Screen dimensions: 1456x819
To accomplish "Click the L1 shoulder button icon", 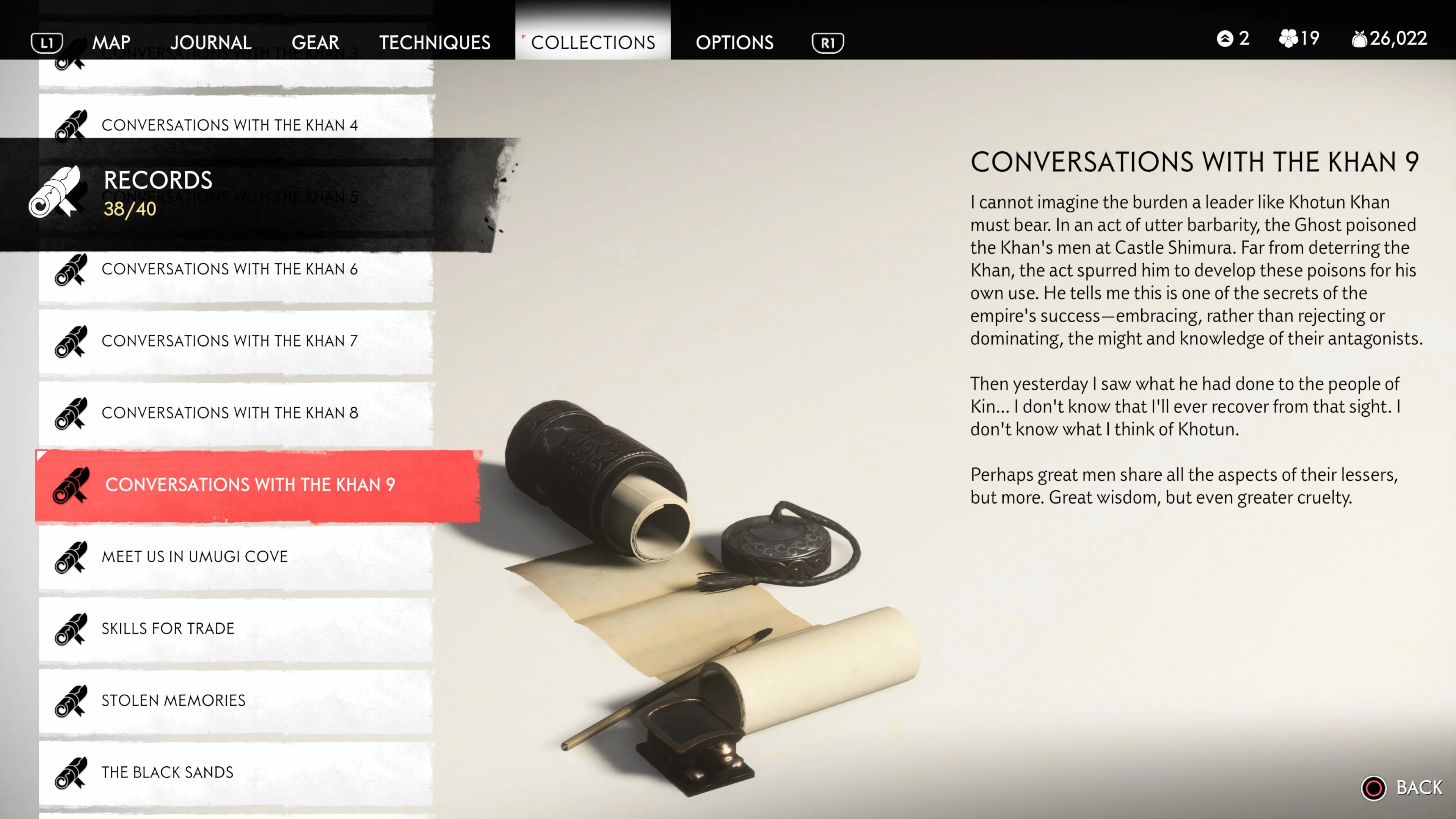I will (x=47, y=43).
